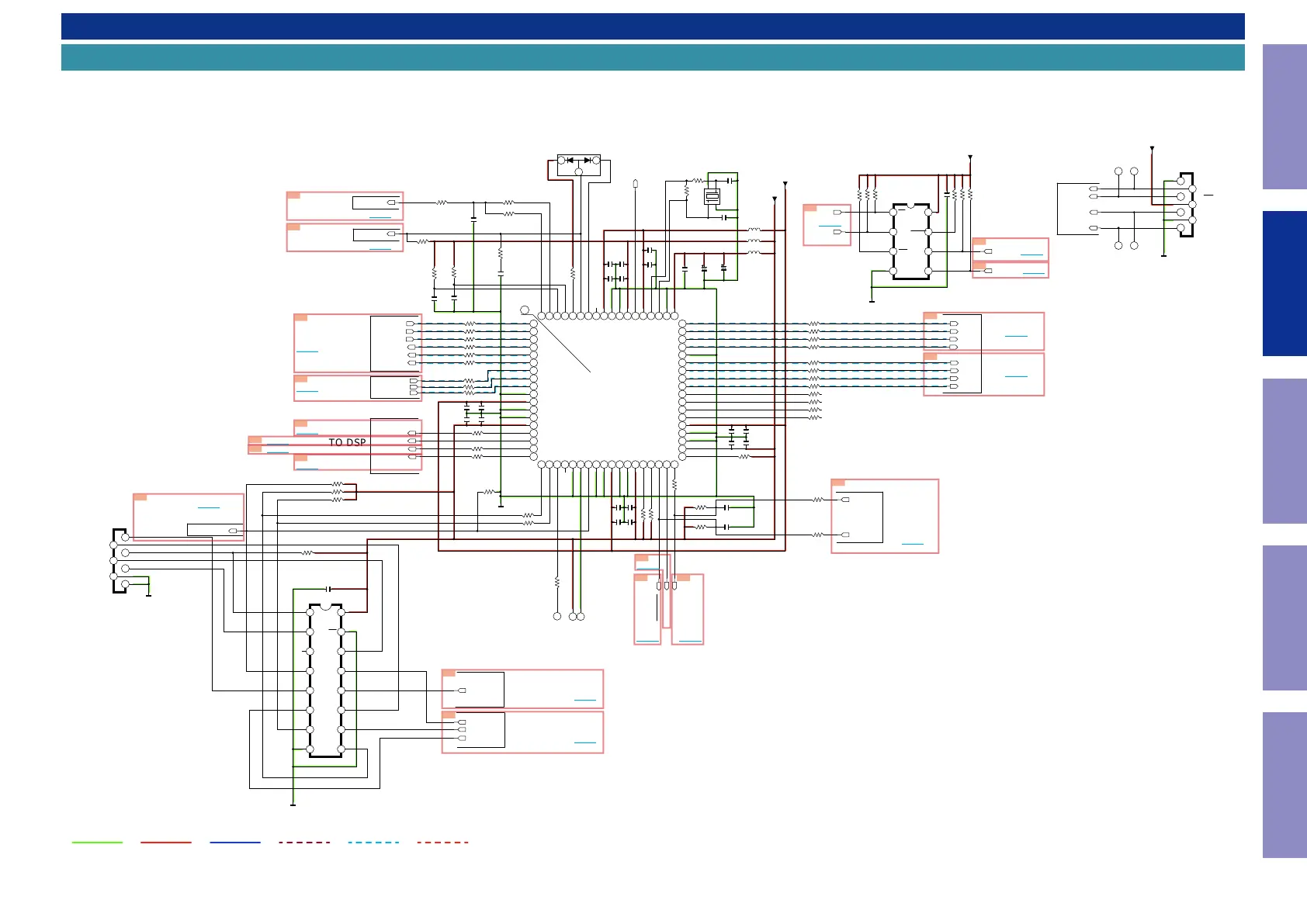Click the solid blue legend line
The image size is (1307, 924).
pyautogui.click(x=235, y=843)
